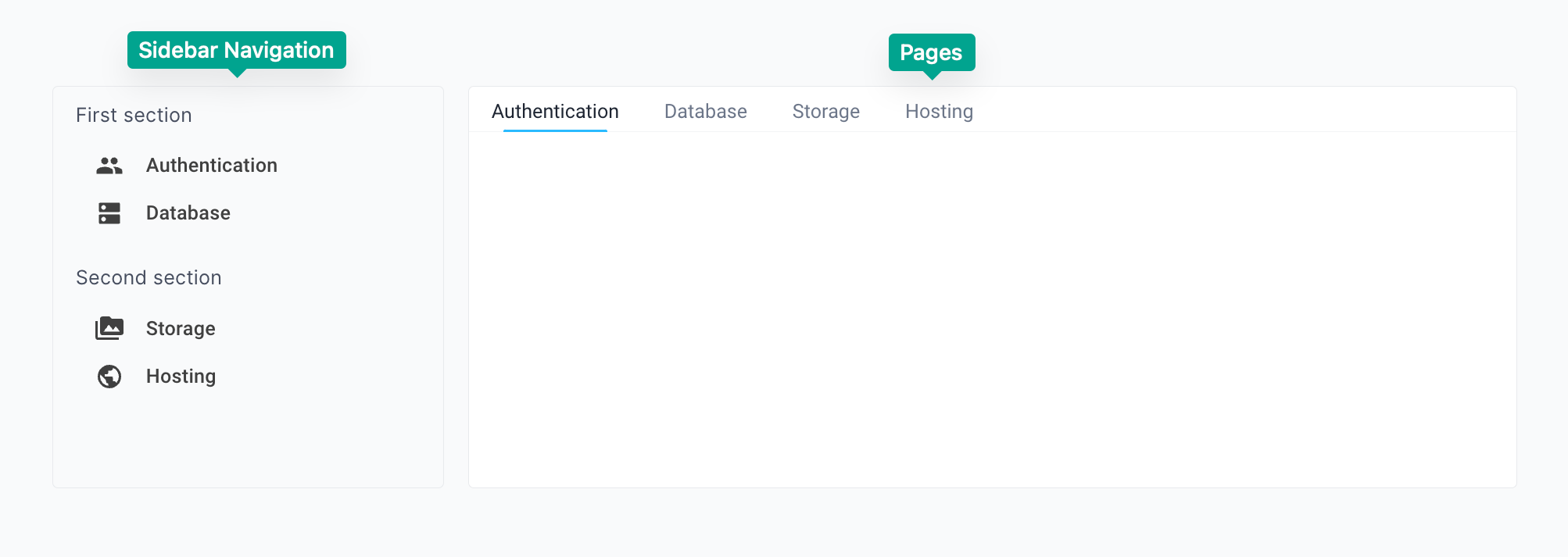Select the Authentication tab
The image size is (1568, 557).
[x=555, y=111]
